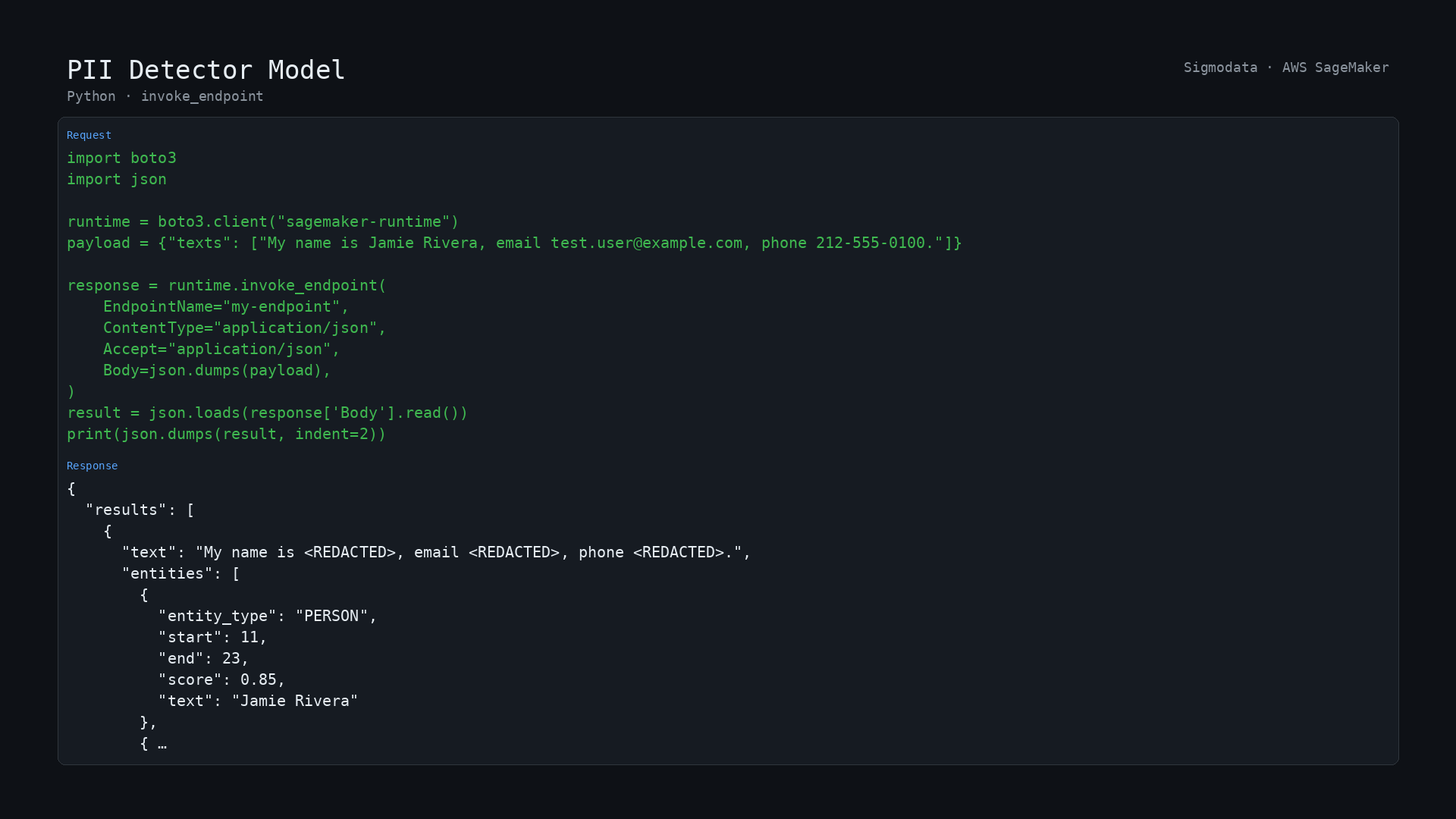
Task: Click the 'response = runtime.invoke_endpoint(' line
Action: (227, 285)
